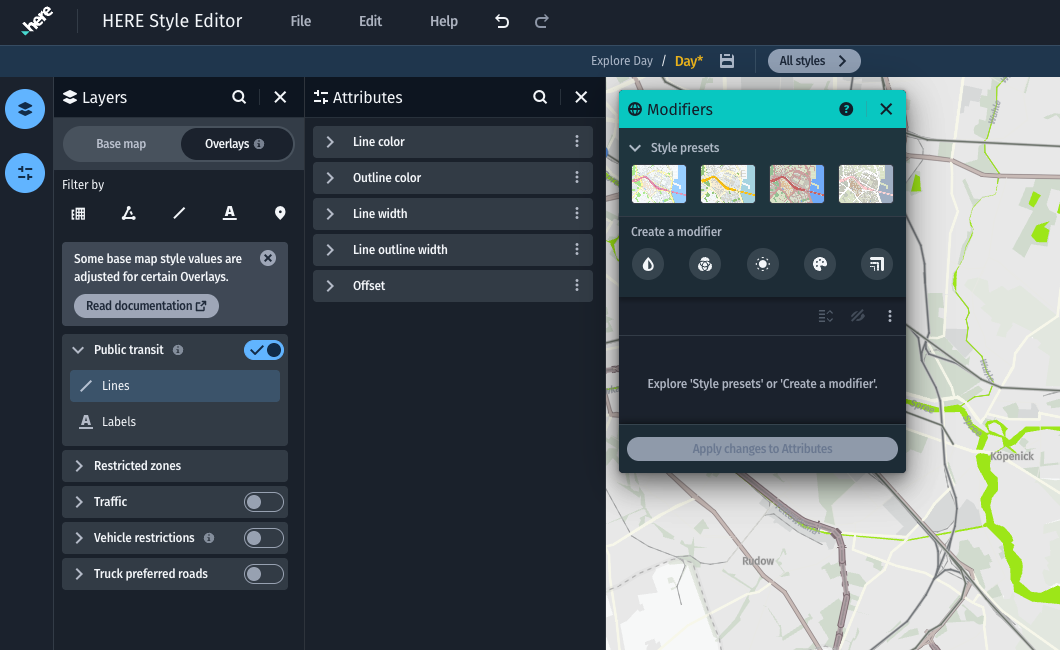
Task: Open the Layers sidebar button
Action: [x=25, y=109]
